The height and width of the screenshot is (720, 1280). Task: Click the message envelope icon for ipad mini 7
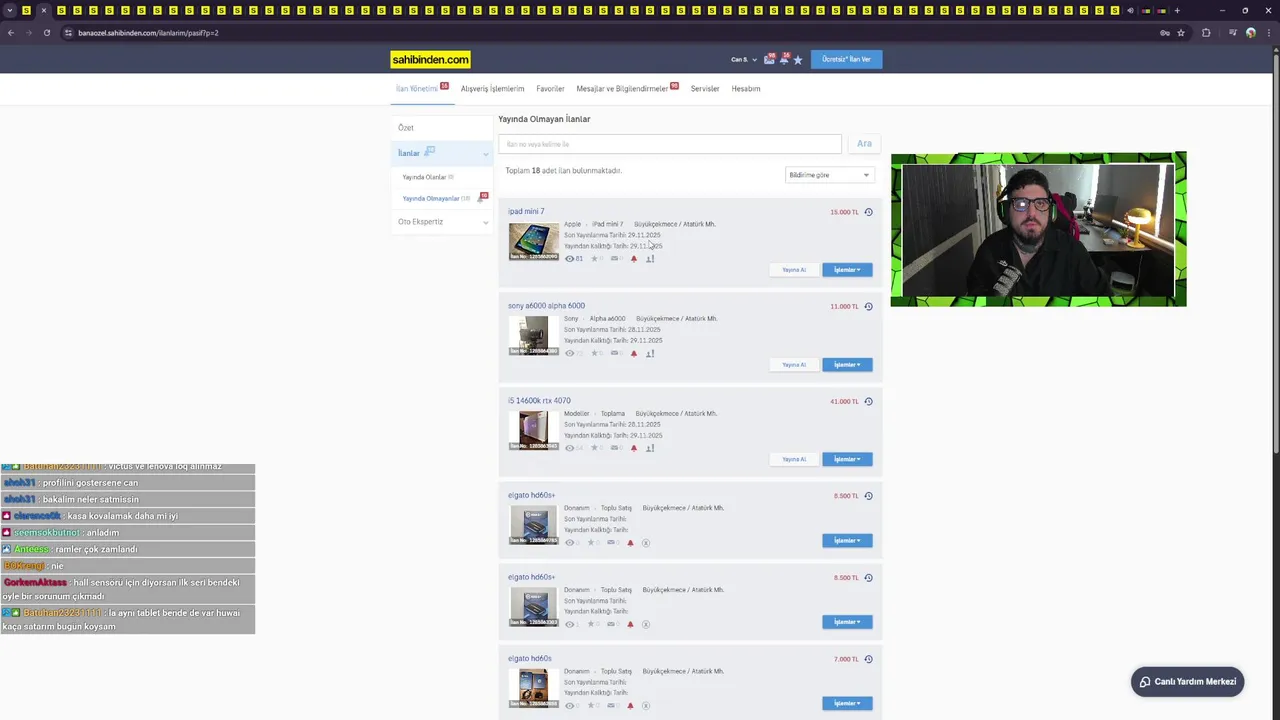coord(613,259)
